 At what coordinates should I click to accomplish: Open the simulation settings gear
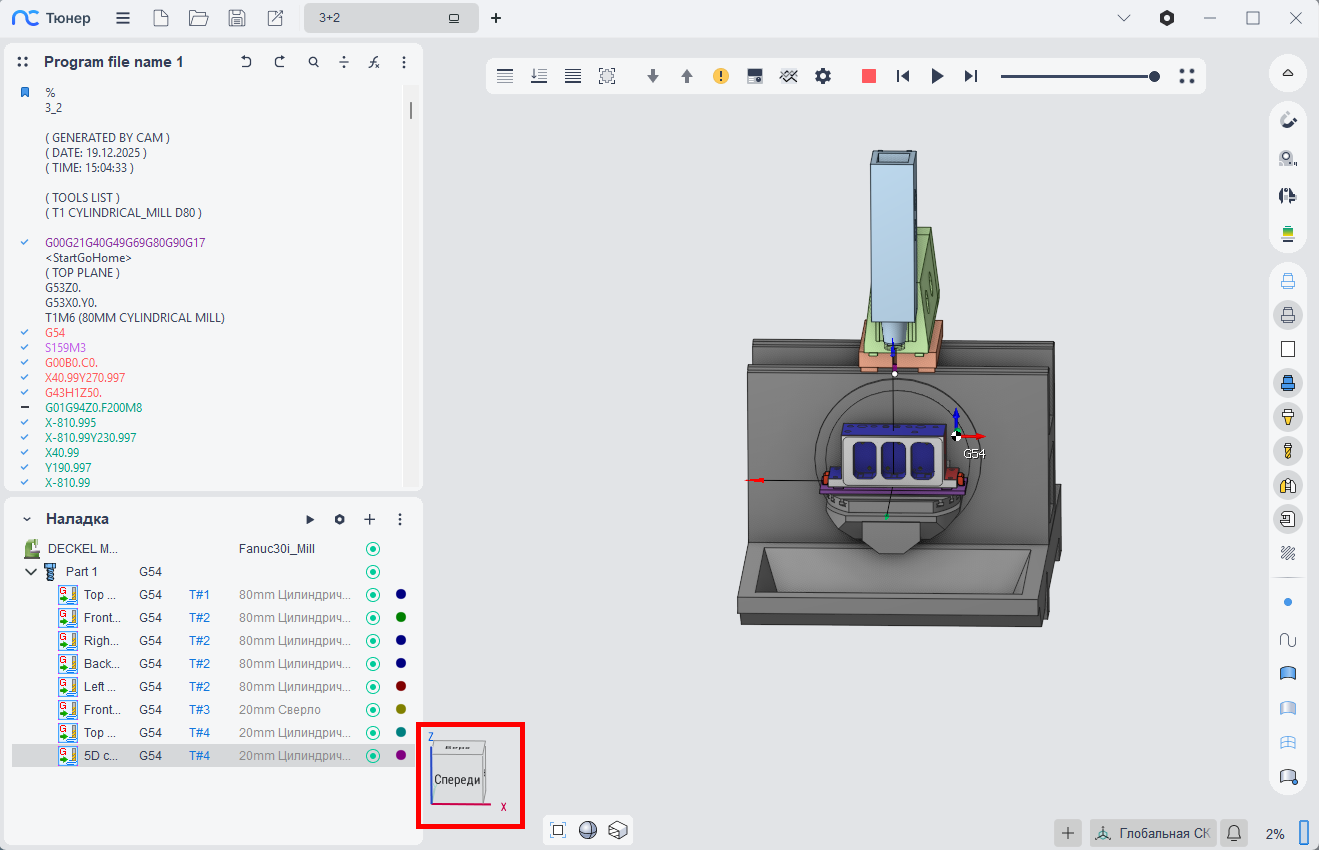pyautogui.click(x=823, y=76)
